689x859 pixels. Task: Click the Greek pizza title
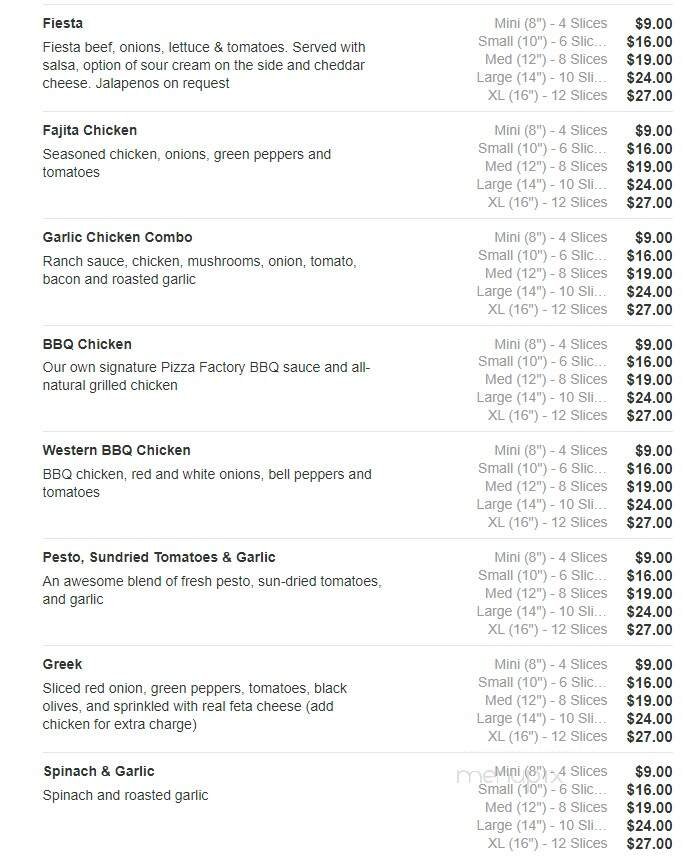pos(62,664)
